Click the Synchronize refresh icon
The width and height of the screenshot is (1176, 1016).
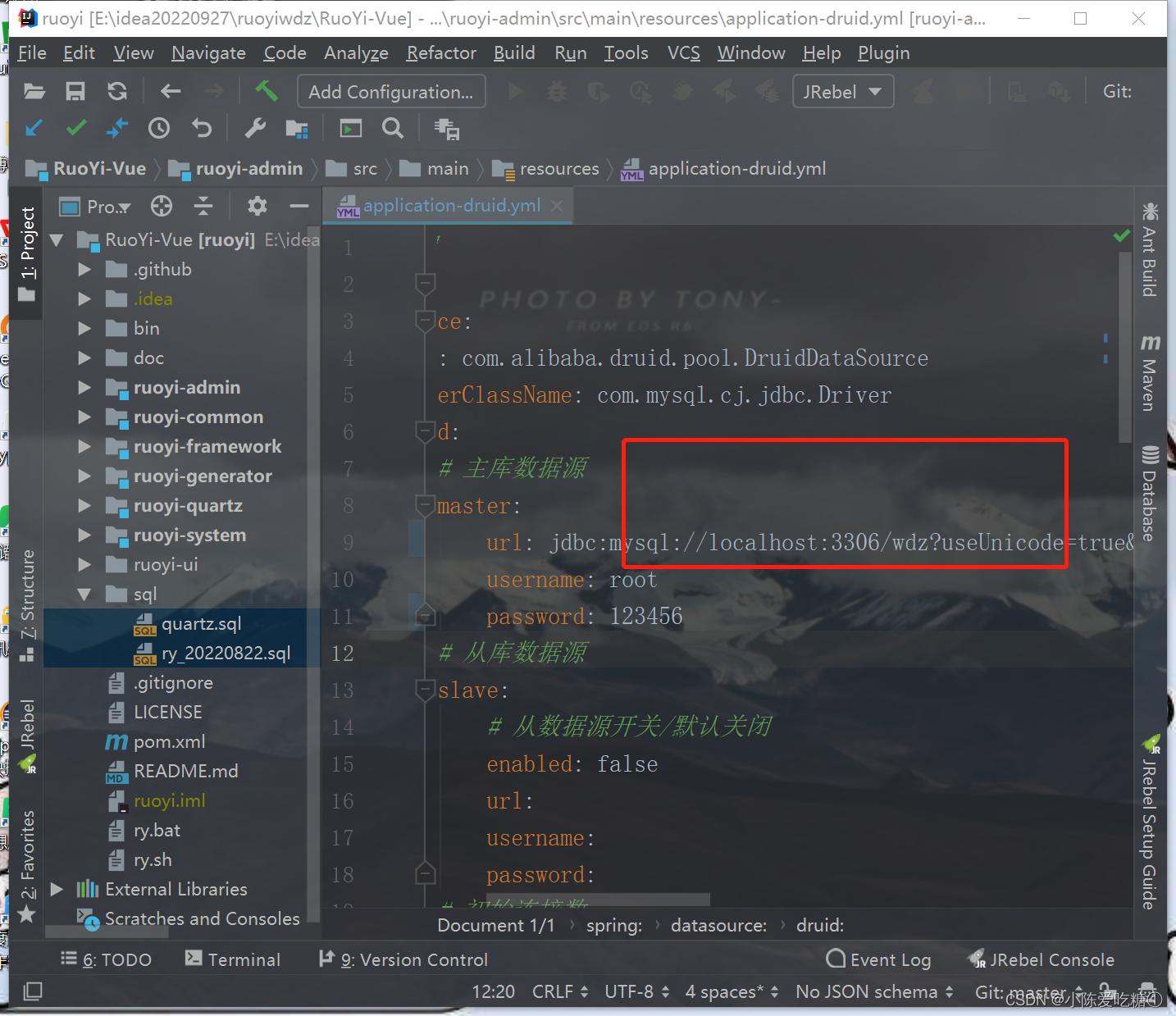[x=117, y=92]
